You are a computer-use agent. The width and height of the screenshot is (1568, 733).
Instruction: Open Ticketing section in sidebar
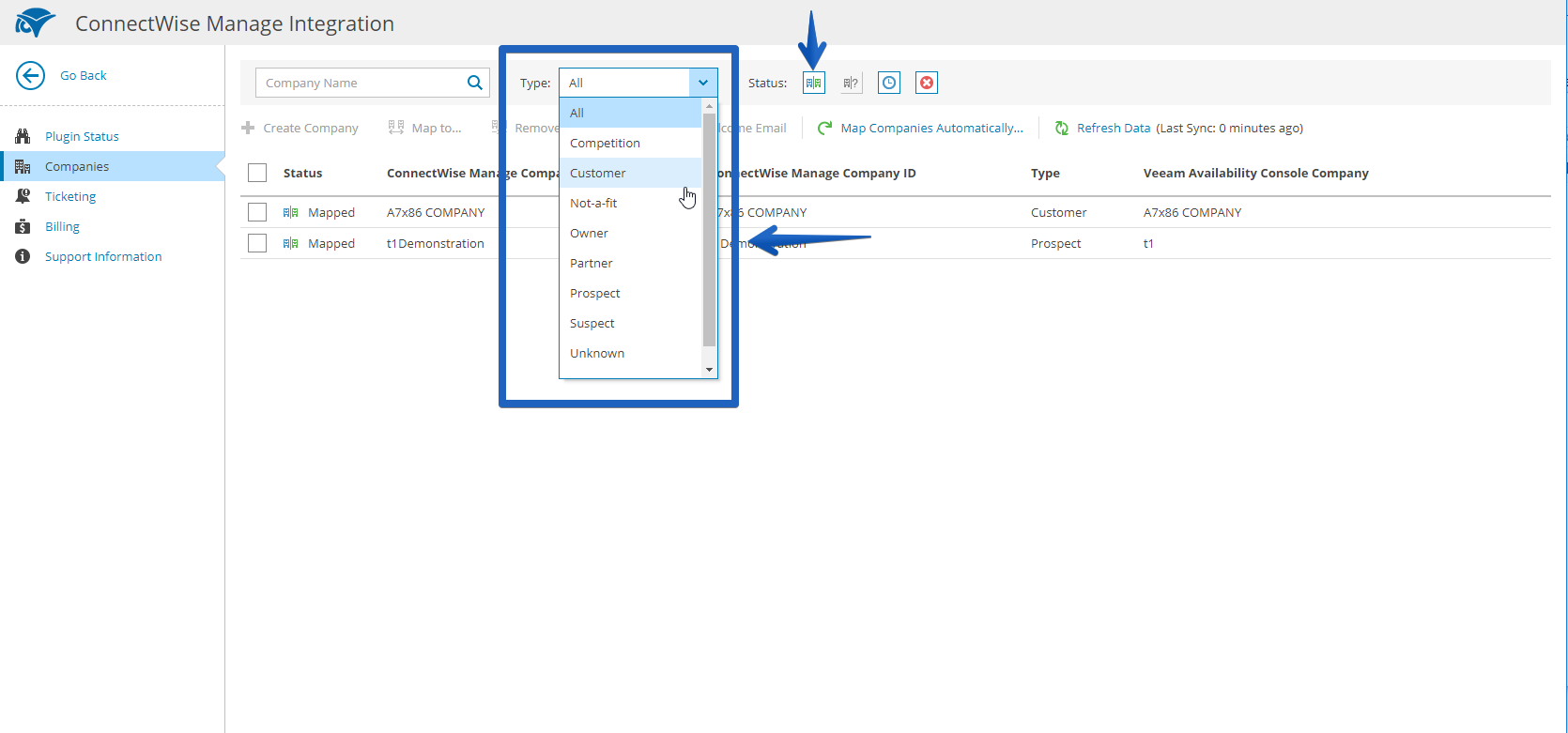[x=70, y=196]
